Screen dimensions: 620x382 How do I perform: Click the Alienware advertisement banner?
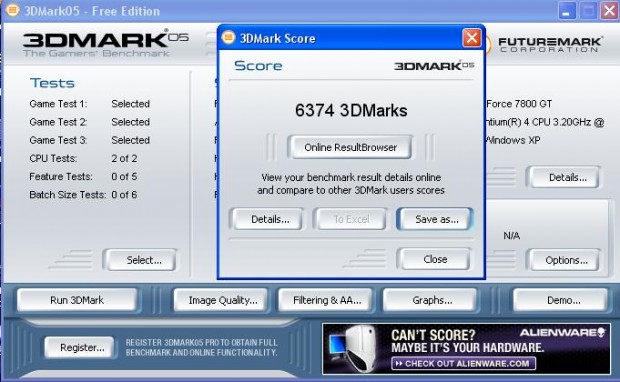[x=467, y=348]
